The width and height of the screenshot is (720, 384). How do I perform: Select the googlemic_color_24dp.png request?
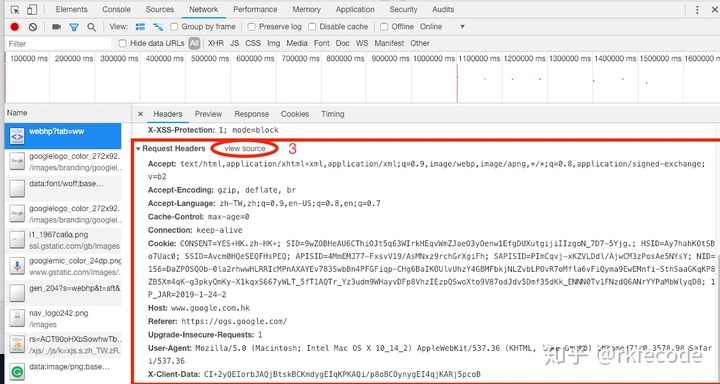[63, 266]
